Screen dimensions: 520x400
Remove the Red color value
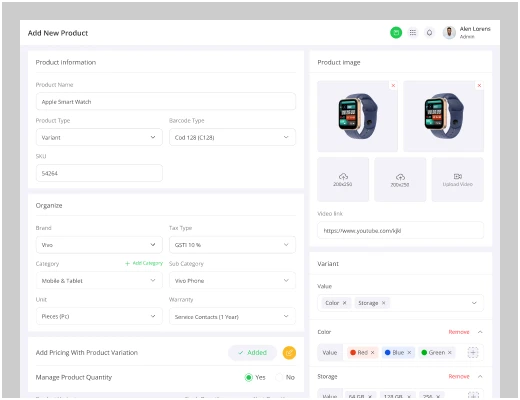coord(373,353)
